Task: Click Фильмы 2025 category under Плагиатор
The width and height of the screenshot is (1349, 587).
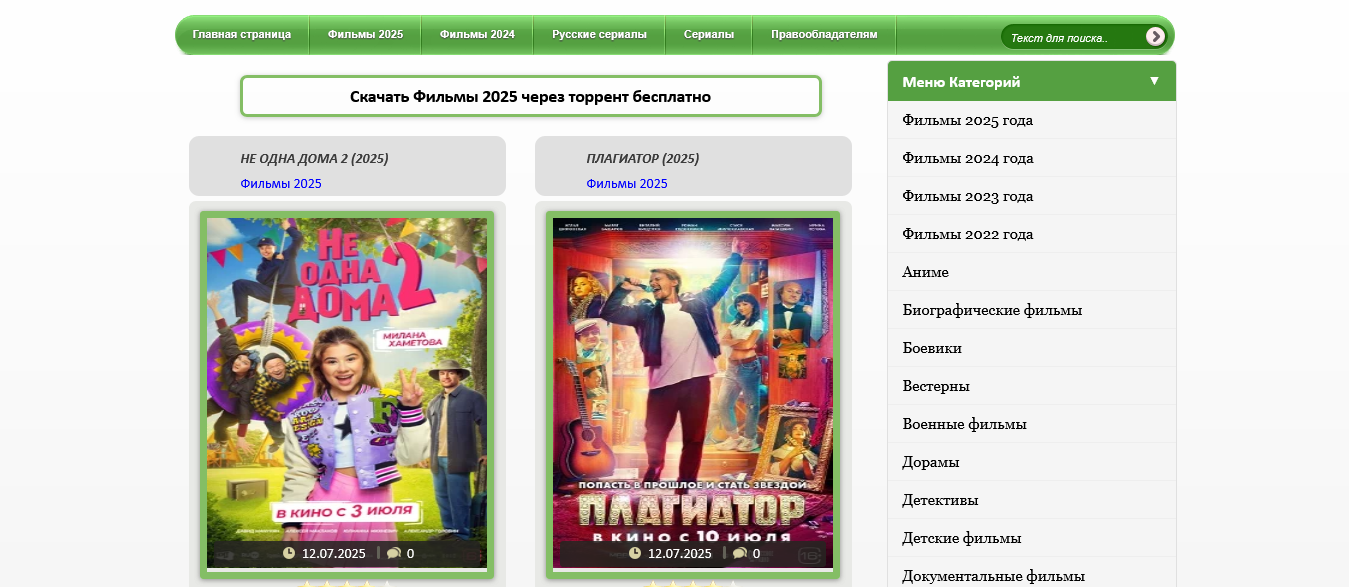Action: click(627, 184)
